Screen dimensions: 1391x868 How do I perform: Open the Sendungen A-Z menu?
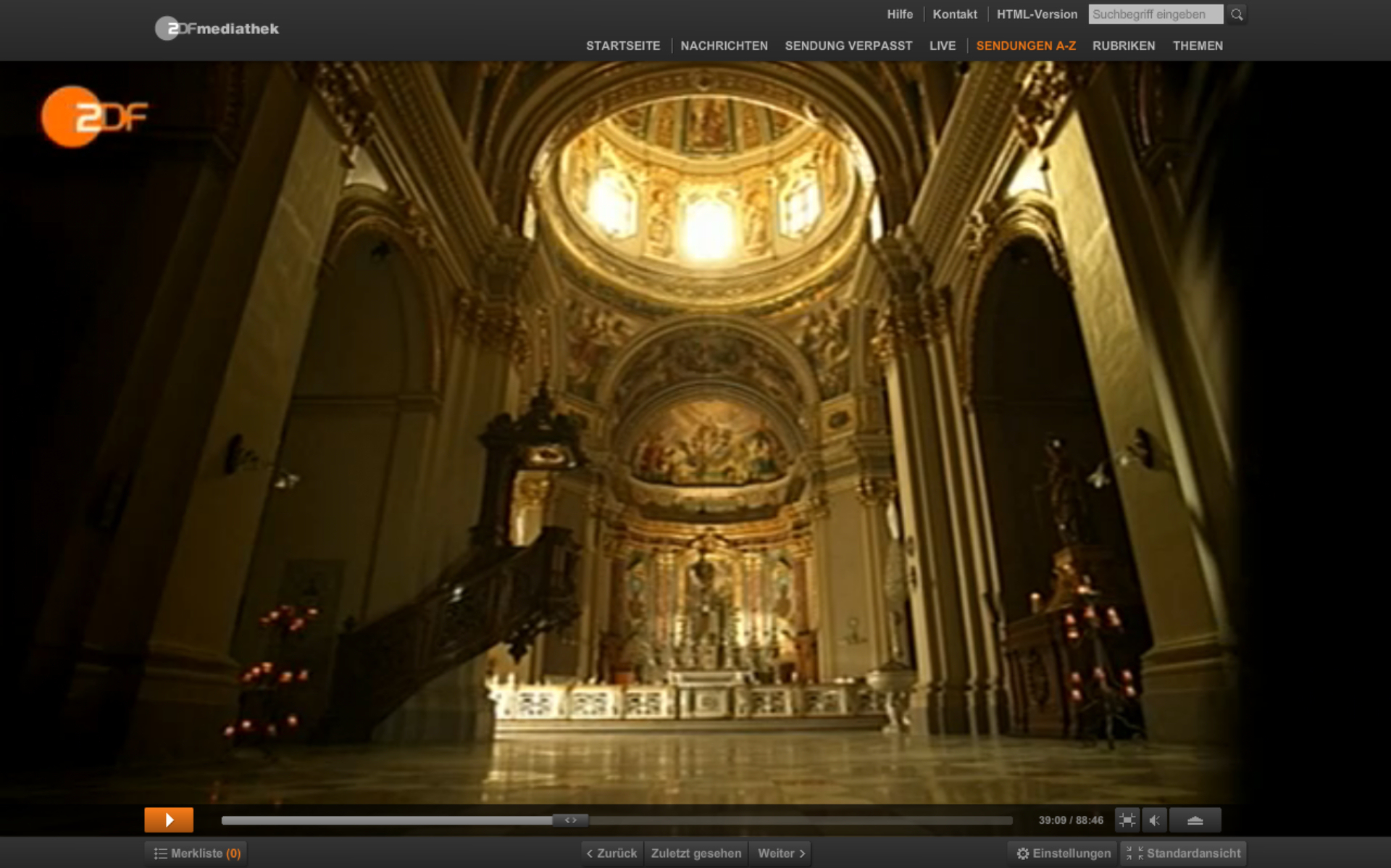click(1025, 46)
